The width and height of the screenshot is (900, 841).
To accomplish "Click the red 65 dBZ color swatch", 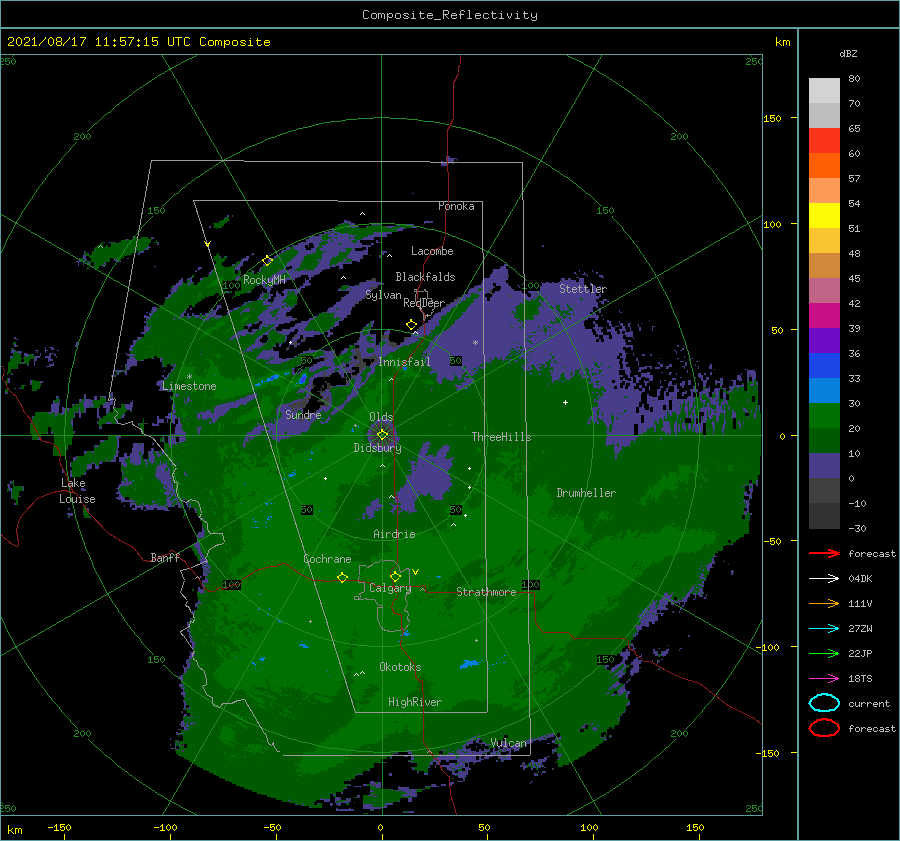I will (824, 141).
